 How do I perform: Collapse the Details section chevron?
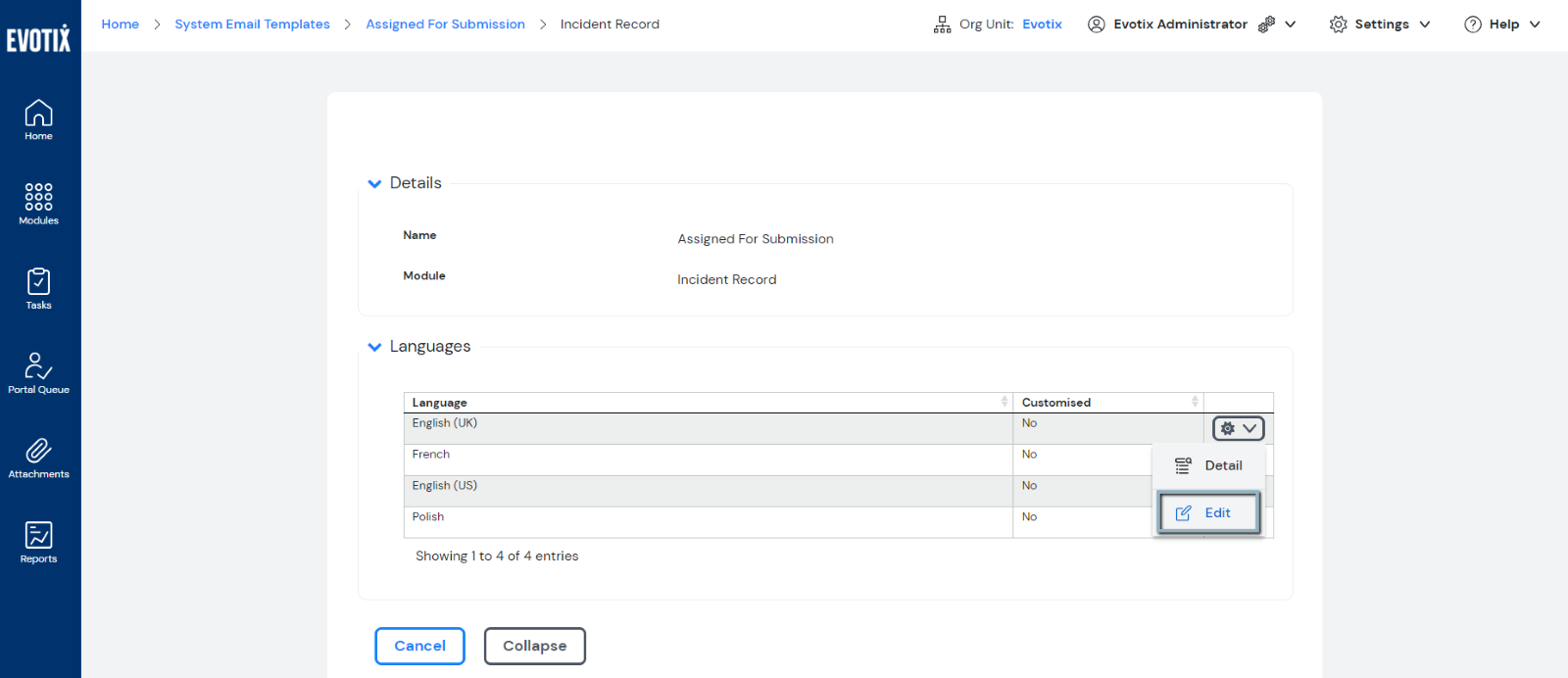point(374,183)
